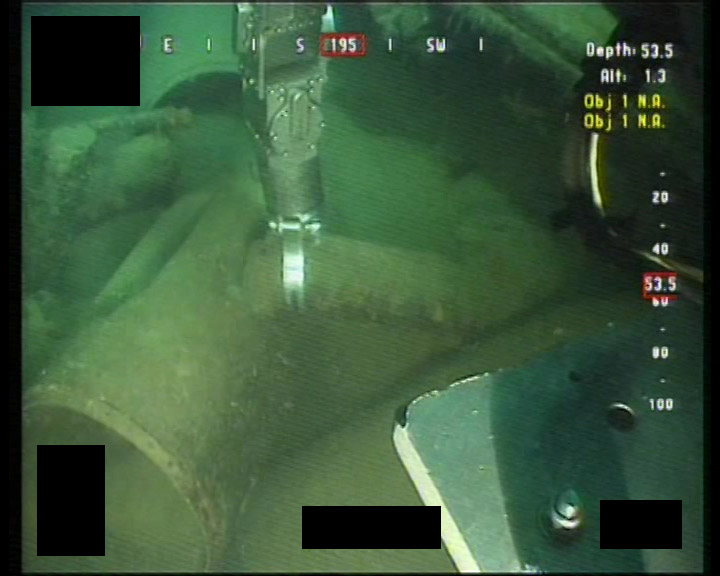Click the Depth: 53.5 readout

630,51
